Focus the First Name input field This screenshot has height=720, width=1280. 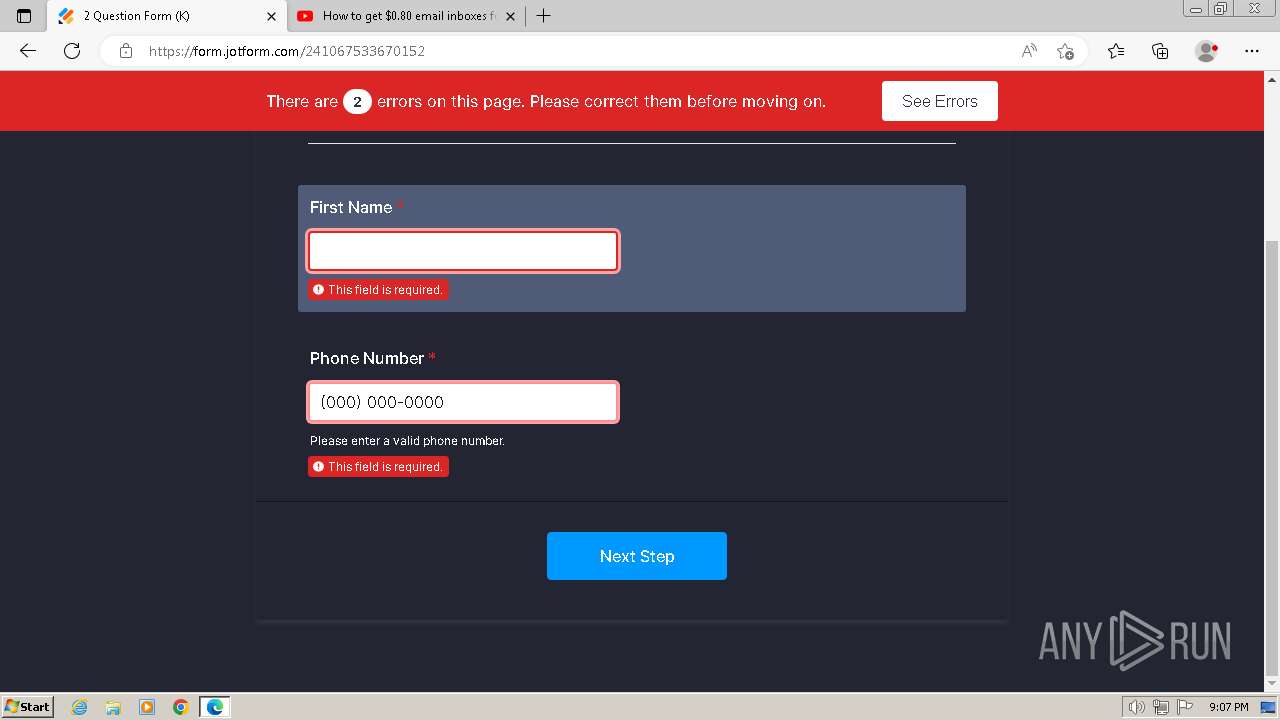[x=463, y=251]
